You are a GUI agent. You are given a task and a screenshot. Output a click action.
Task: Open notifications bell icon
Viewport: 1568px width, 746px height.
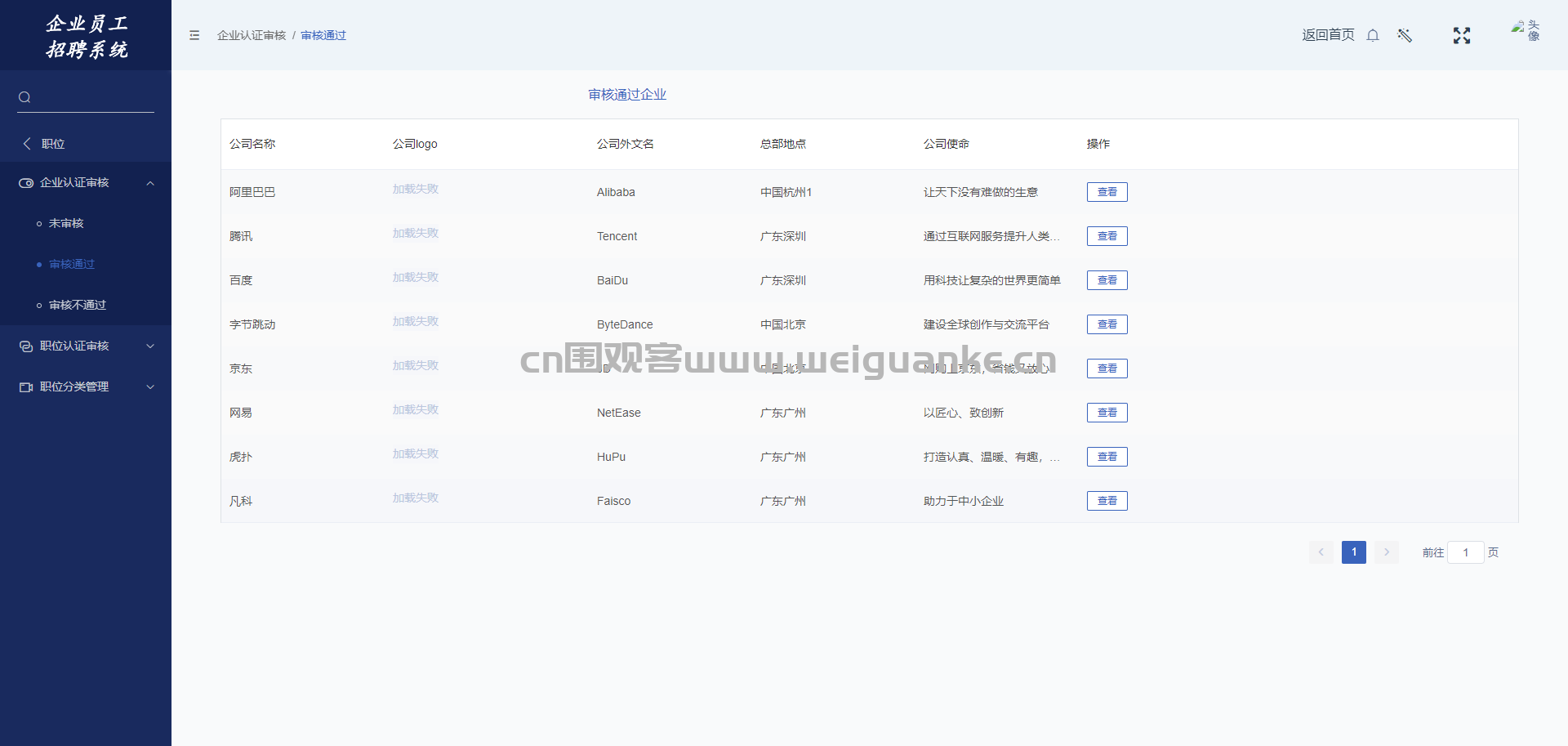tap(1373, 35)
